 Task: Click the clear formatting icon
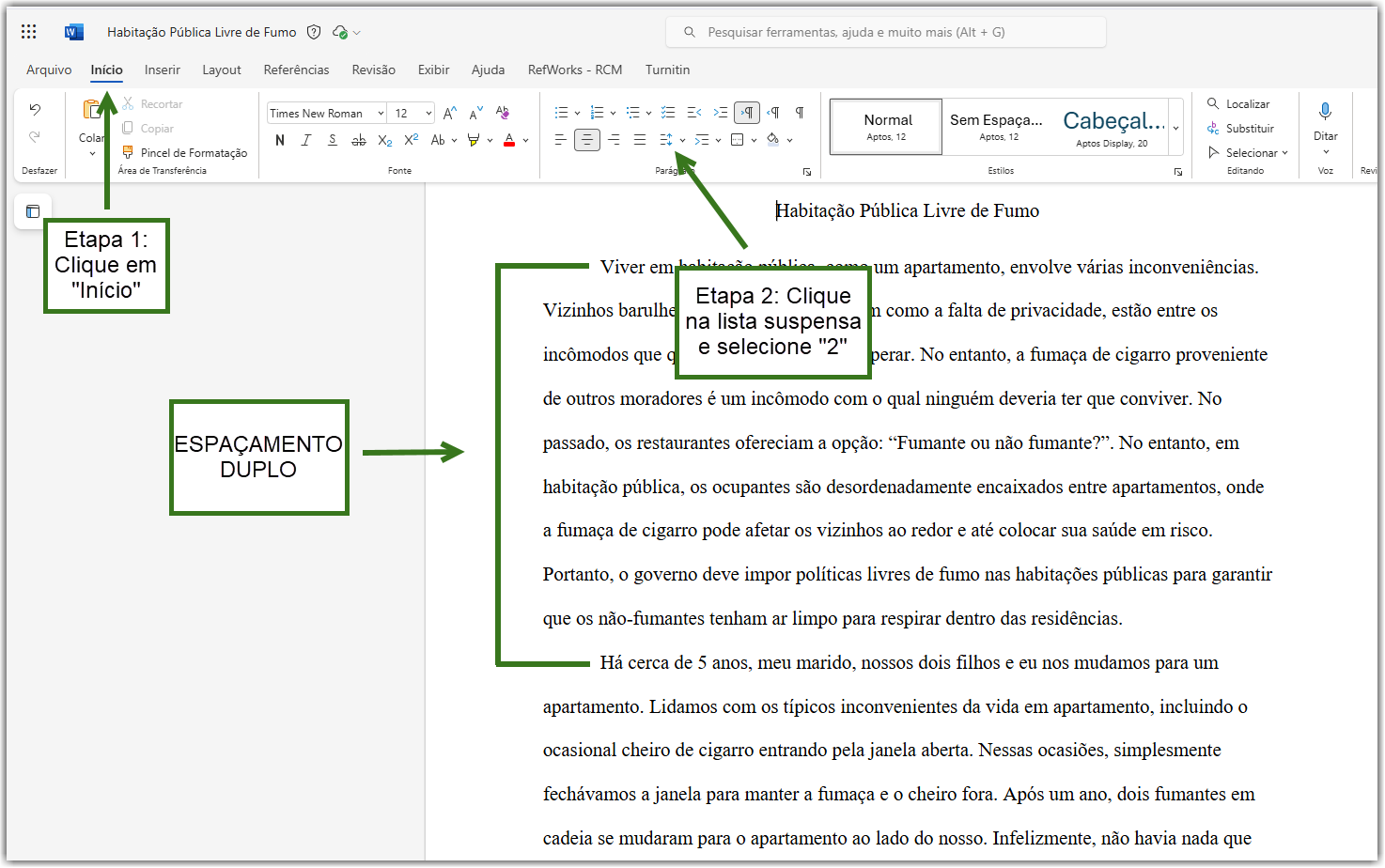[x=503, y=113]
